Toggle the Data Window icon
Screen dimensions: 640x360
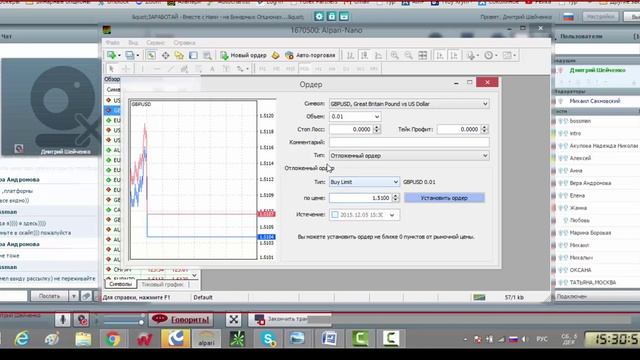click(165, 55)
